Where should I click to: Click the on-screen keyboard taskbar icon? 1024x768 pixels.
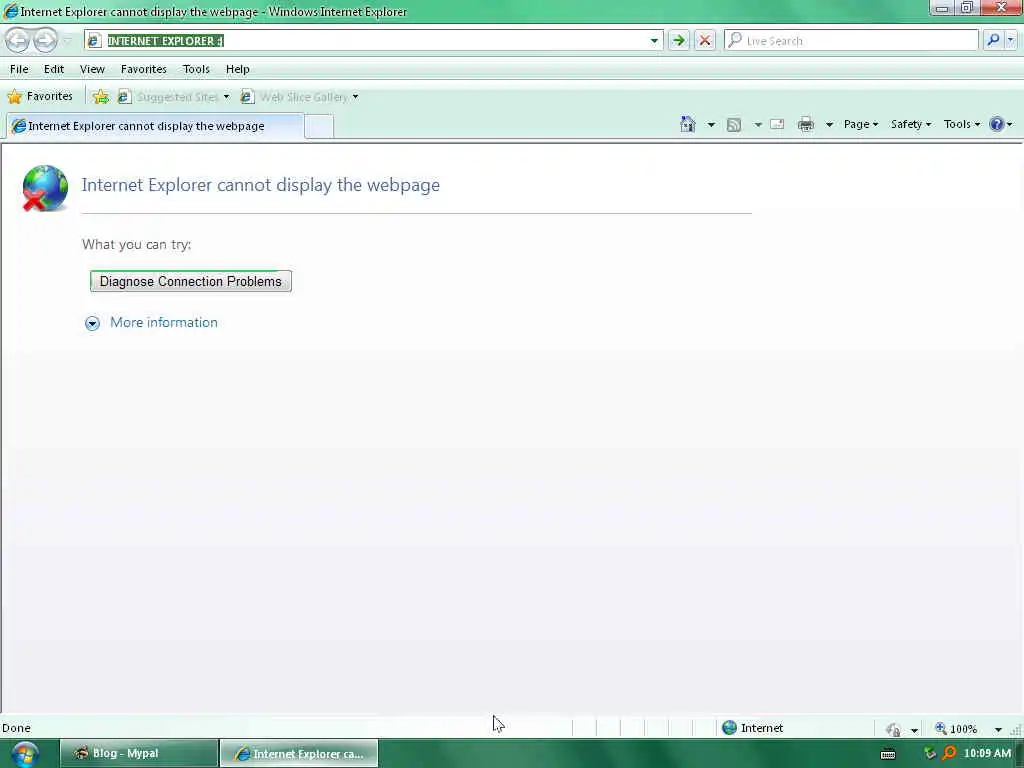tap(888, 754)
